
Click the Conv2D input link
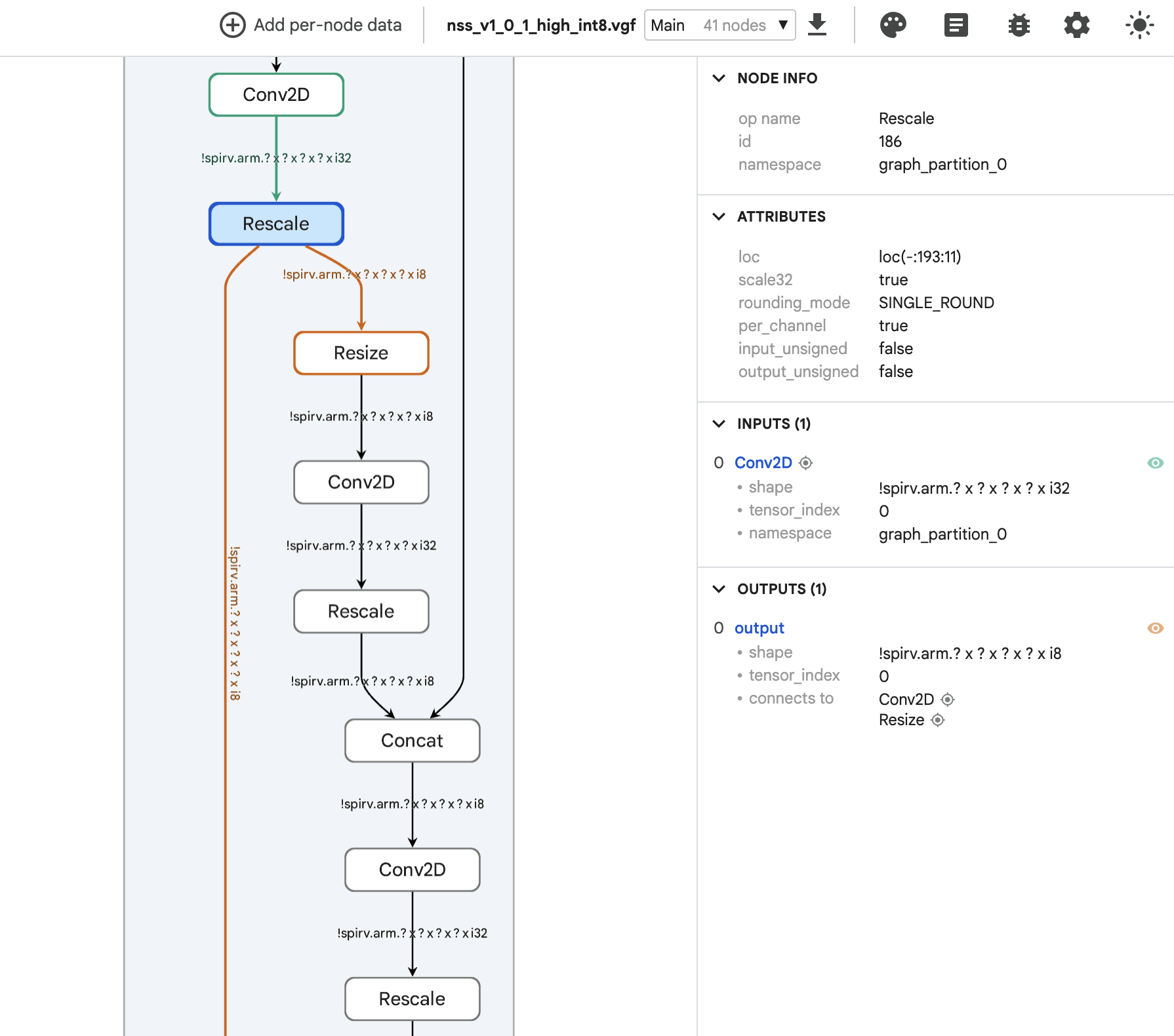(x=763, y=463)
